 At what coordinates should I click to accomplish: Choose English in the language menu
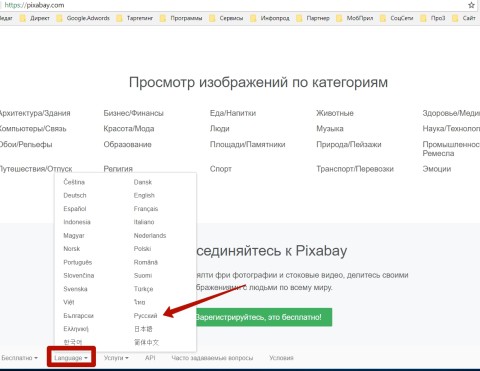click(144, 195)
